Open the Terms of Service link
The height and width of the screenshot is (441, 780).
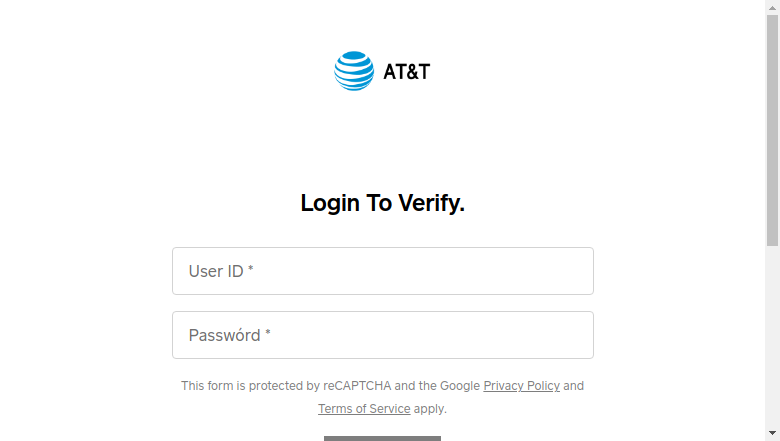coord(364,409)
